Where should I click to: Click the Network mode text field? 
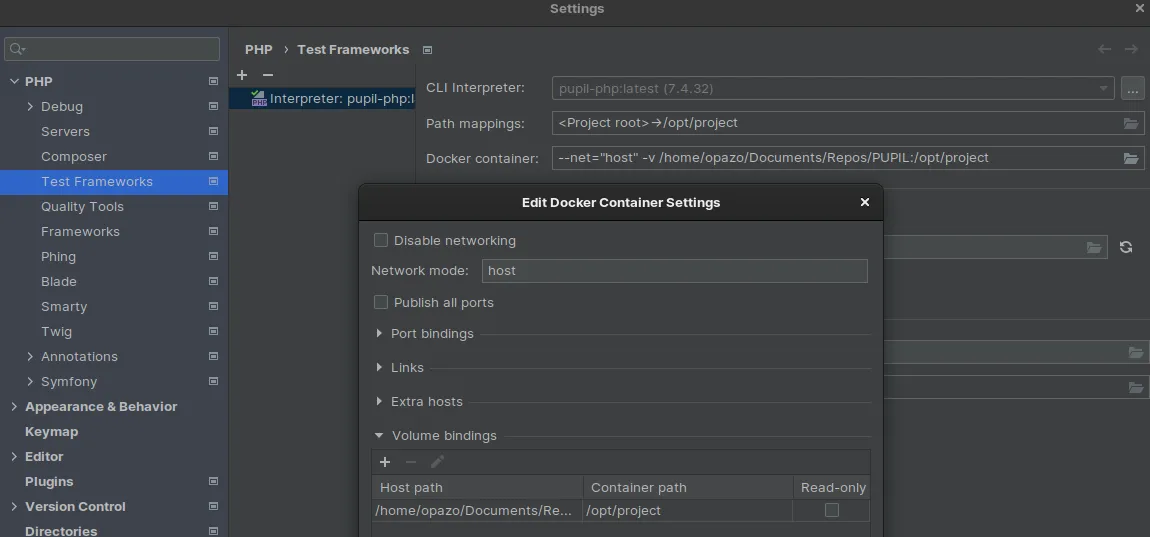674,271
